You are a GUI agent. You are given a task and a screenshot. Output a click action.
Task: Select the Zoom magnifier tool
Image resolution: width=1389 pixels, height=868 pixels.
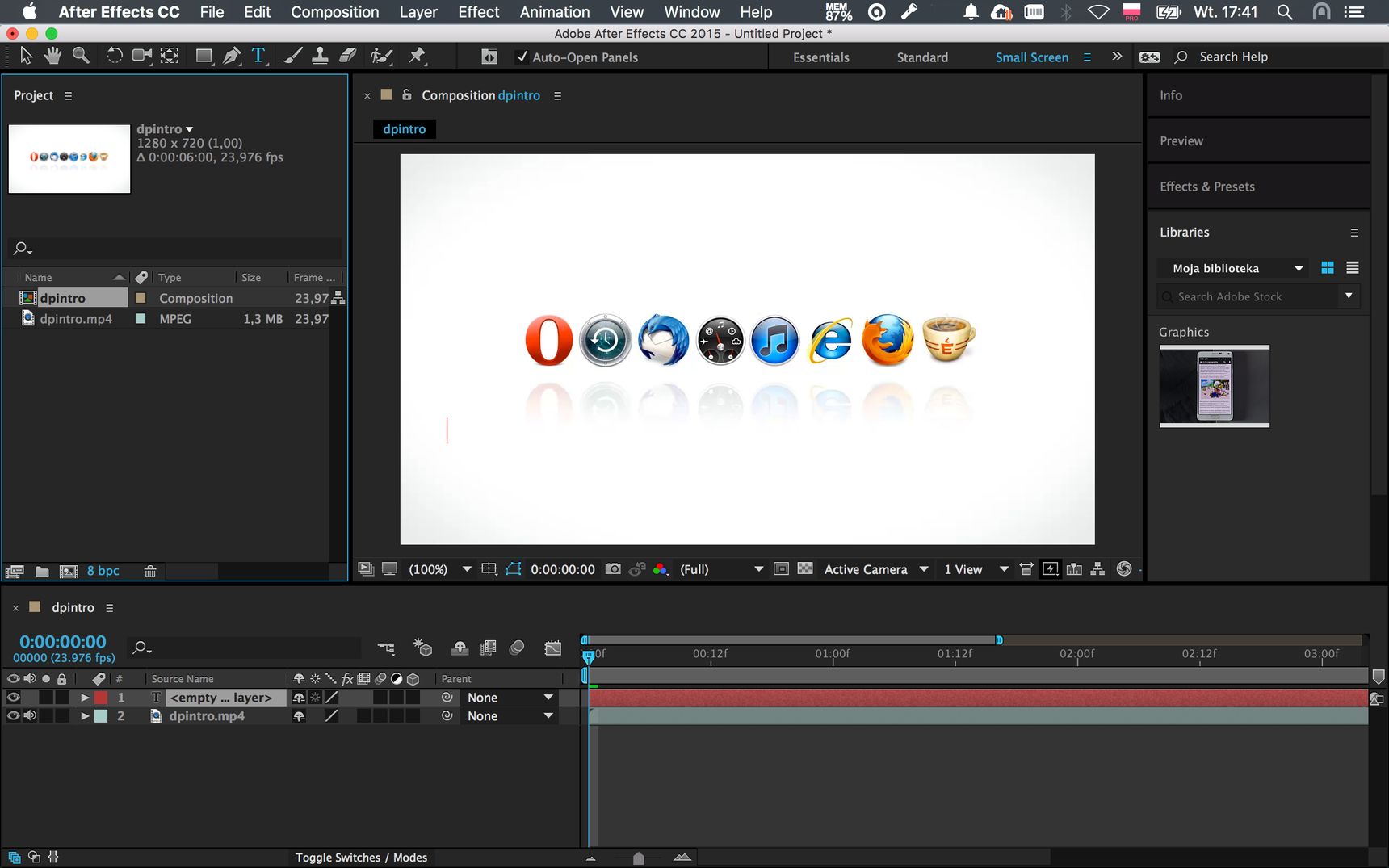(81, 56)
